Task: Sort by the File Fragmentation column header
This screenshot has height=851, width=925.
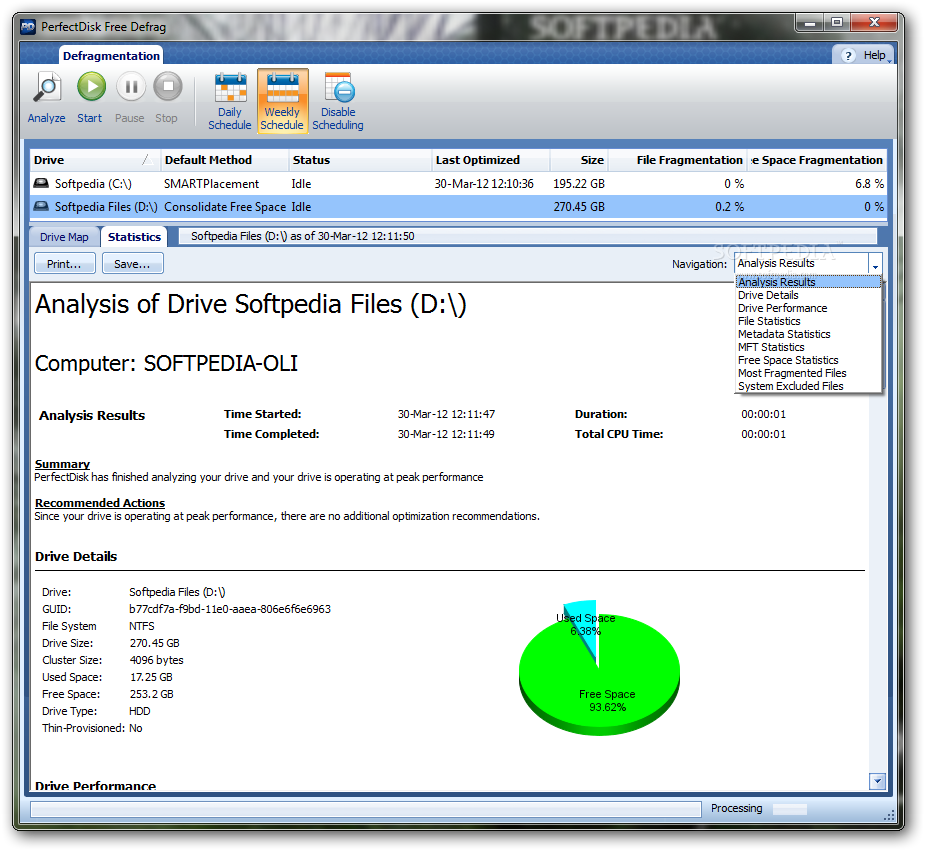Action: (677, 160)
